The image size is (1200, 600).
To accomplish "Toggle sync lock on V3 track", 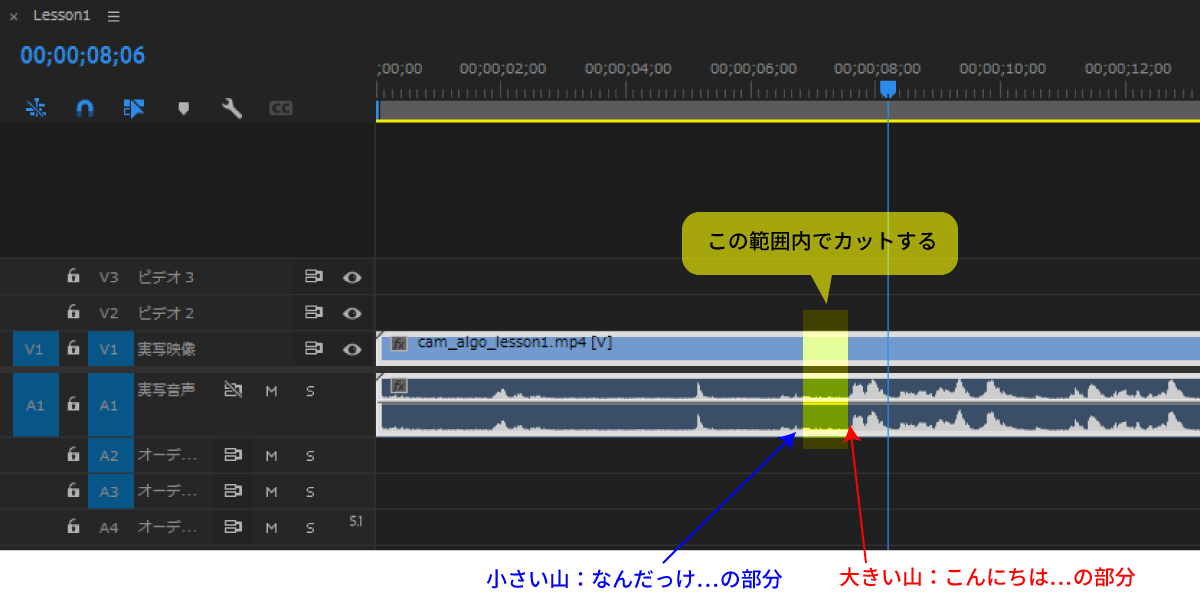I will (x=313, y=276).
